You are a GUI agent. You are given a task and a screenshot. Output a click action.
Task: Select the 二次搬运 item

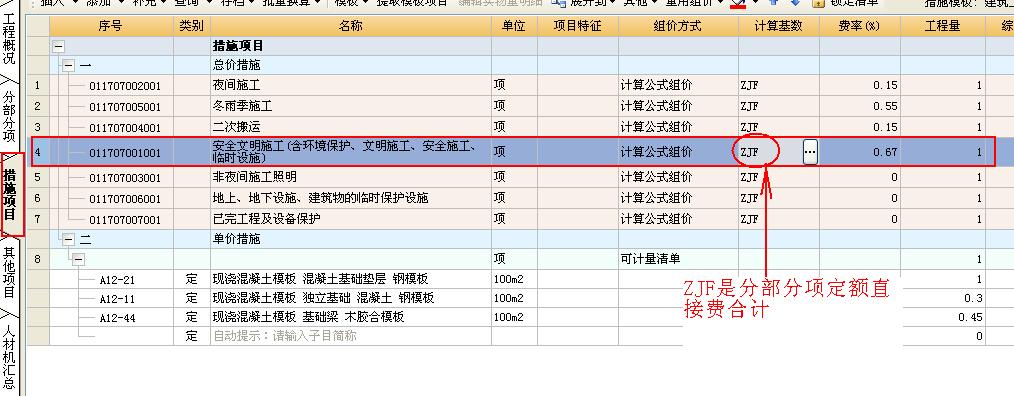point(236,127)
